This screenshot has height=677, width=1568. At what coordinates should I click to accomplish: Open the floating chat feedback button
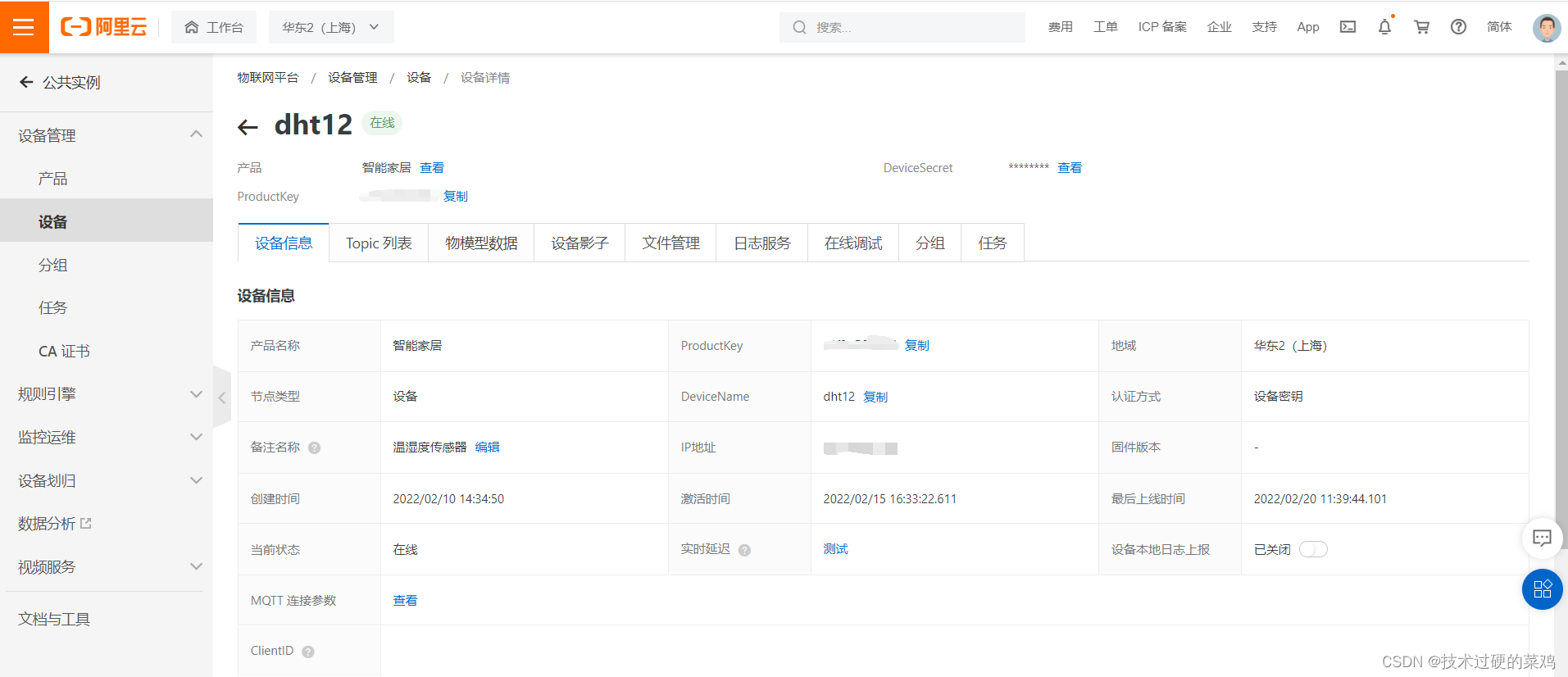pos(1542,538)
